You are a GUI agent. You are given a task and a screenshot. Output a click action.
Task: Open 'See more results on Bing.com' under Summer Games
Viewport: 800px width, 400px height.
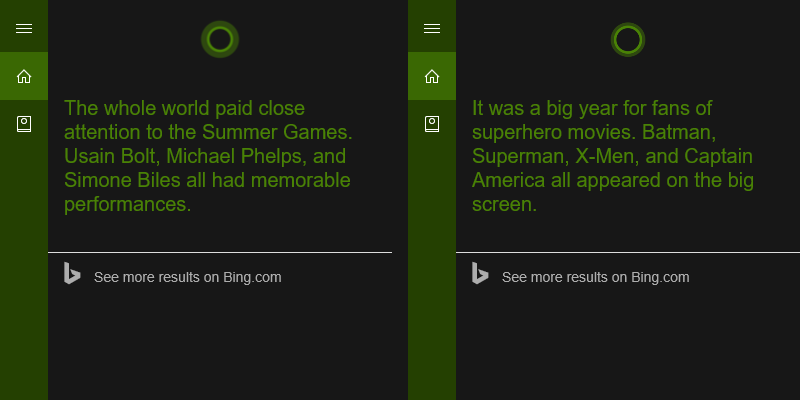[187, 277]
